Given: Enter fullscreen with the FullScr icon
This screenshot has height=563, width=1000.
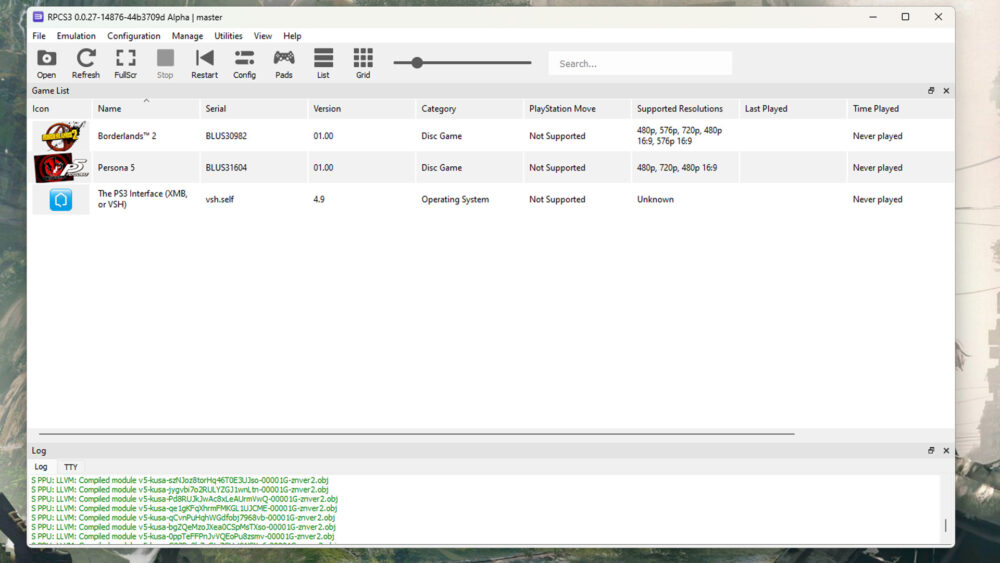Looking at the screenshot, I should click(x=125, y=63).
